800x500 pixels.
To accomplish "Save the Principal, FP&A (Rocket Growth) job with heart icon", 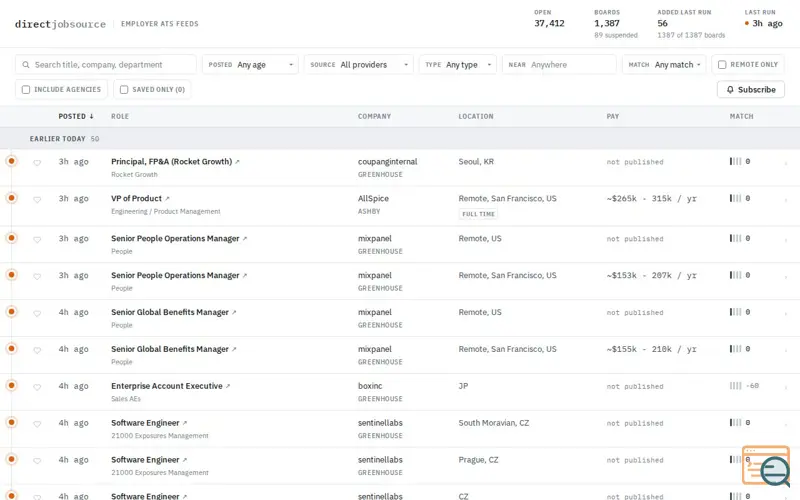I will pos(37,163).
